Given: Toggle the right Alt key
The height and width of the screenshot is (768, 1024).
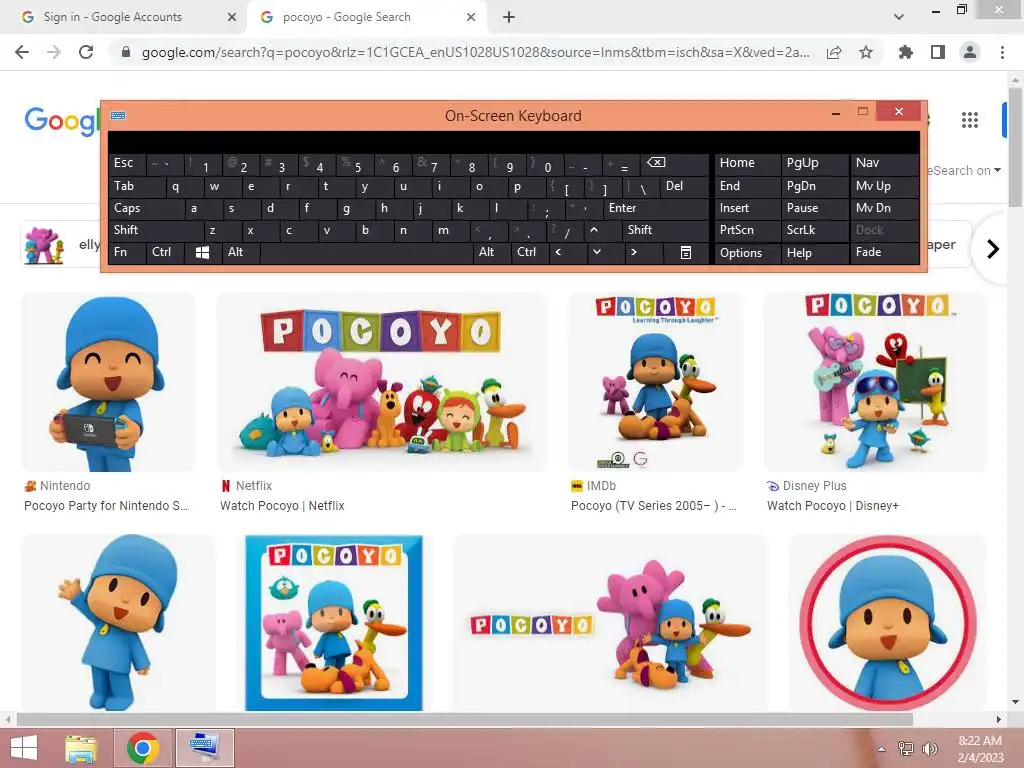Looking at the screenshot, I should 492,252.
